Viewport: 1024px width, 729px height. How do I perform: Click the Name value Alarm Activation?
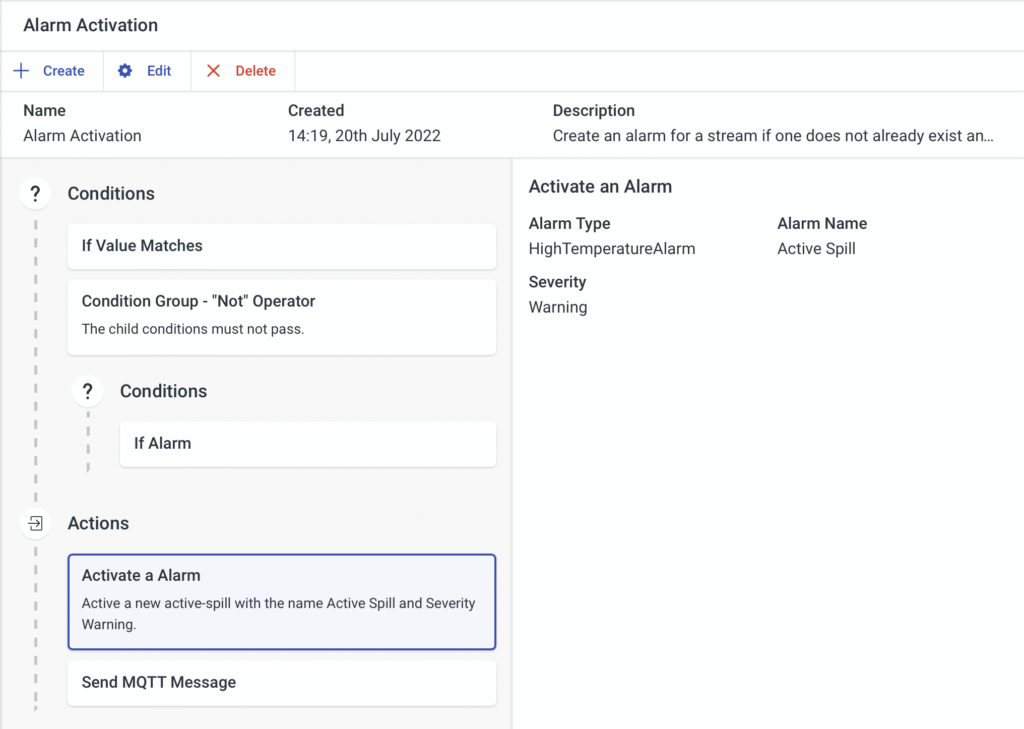click(x=82, y=136)
